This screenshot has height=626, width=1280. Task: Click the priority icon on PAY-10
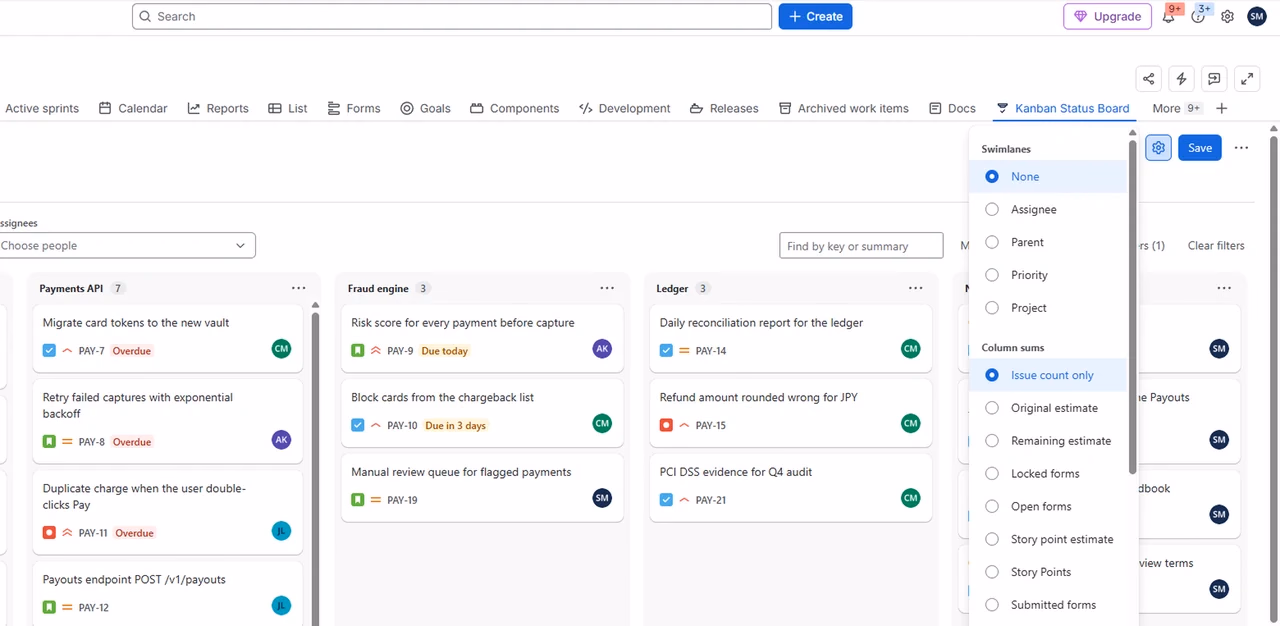(376, 425)
